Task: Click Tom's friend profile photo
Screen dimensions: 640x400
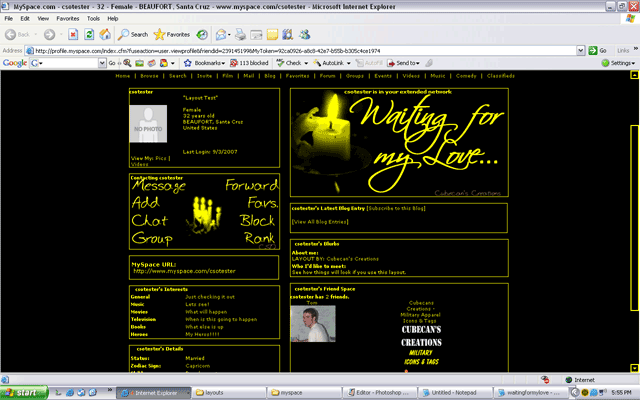Action: (313, 324)
